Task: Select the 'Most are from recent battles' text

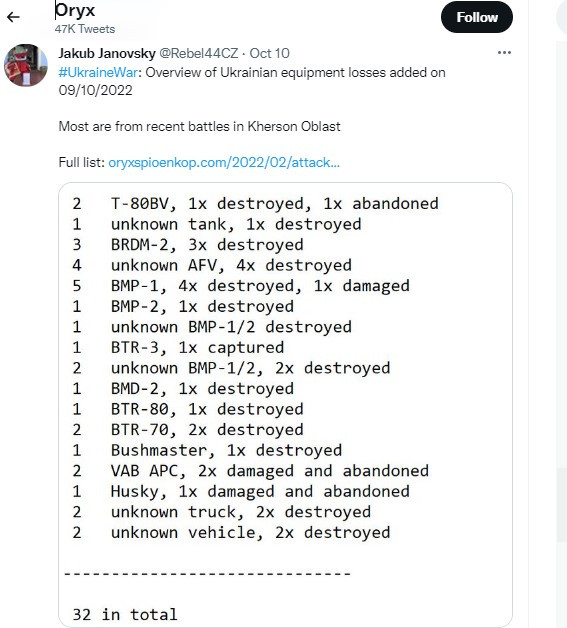Action: (x=199, y=127)
